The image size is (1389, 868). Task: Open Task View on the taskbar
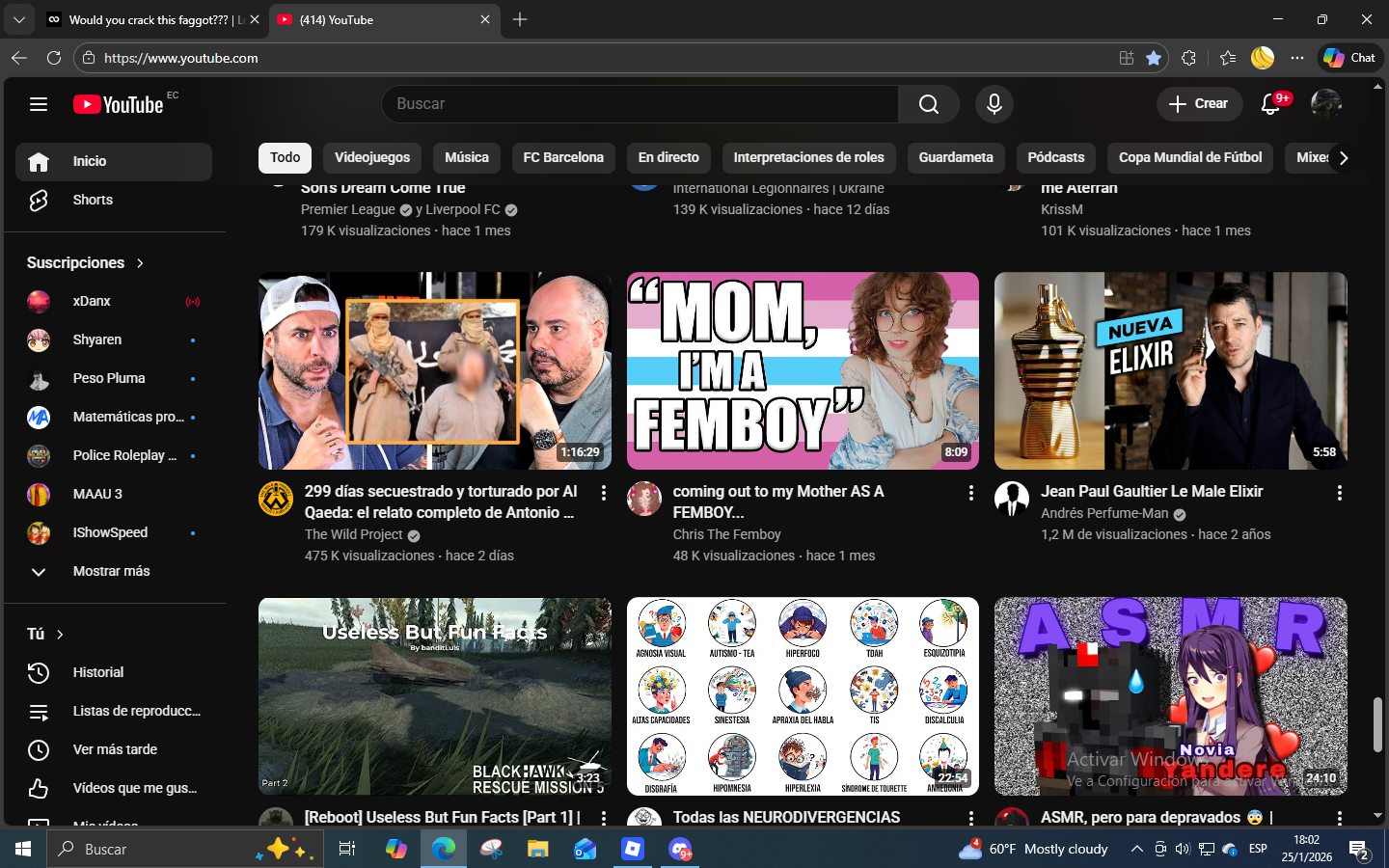click(x=347, y=849)
